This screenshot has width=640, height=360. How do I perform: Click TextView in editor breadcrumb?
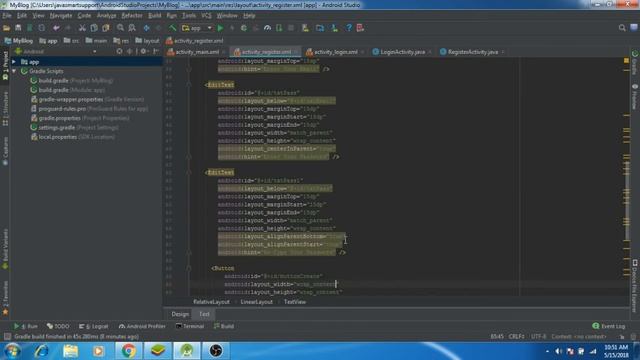tap(295, 302)
